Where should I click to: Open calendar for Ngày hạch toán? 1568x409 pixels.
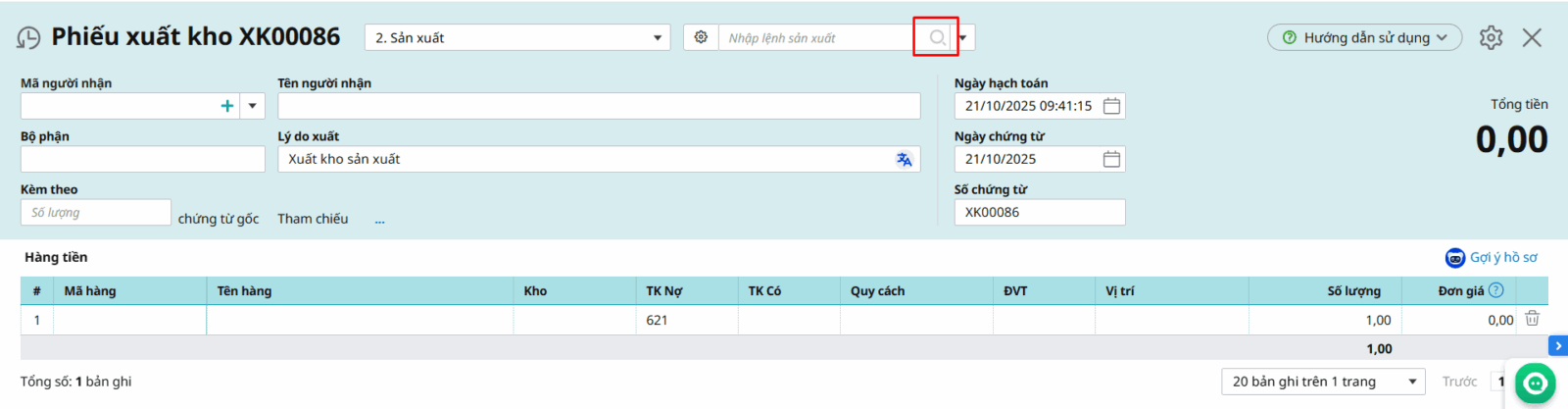(1111, 106)
